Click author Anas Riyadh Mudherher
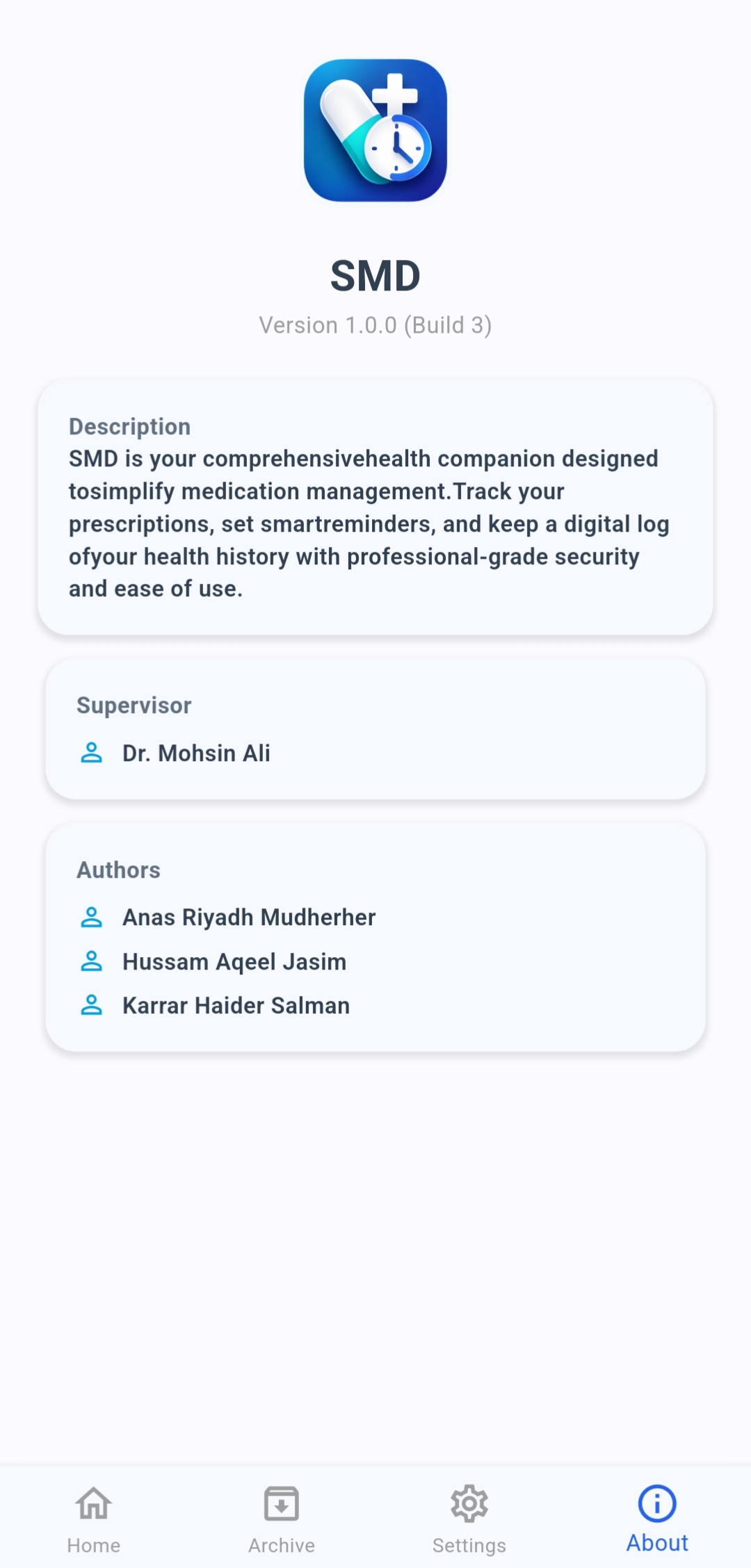The width and height of the screenshot is (751, 1568). 249,917
